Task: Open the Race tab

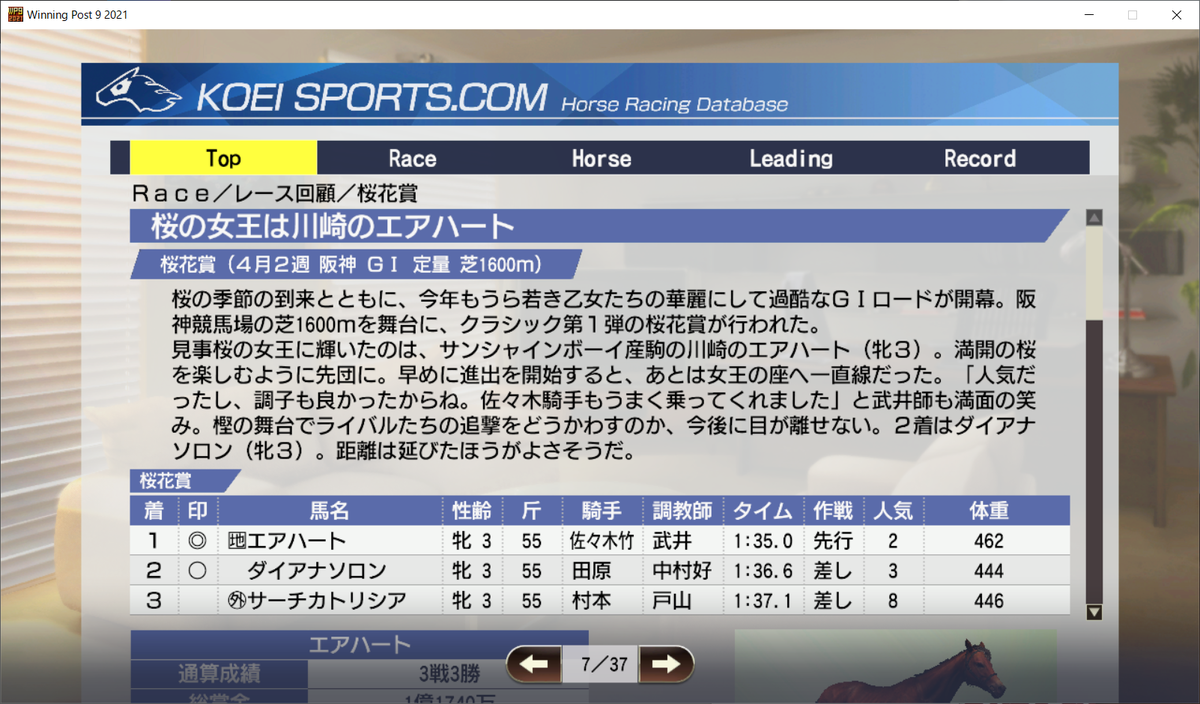Action: [x=412, y=158]
